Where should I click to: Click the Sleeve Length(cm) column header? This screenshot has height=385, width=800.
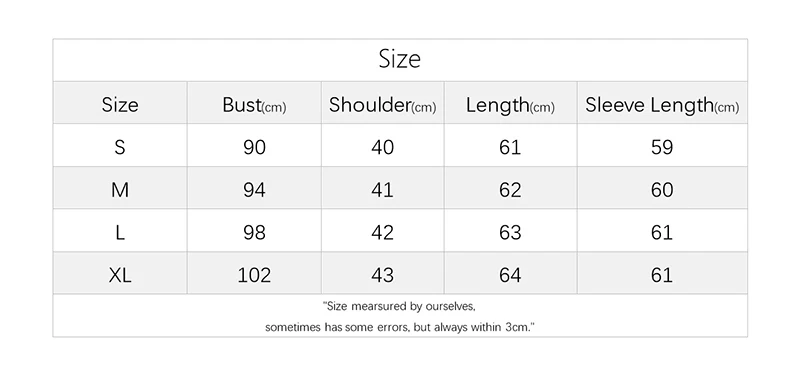click(662, 106)
